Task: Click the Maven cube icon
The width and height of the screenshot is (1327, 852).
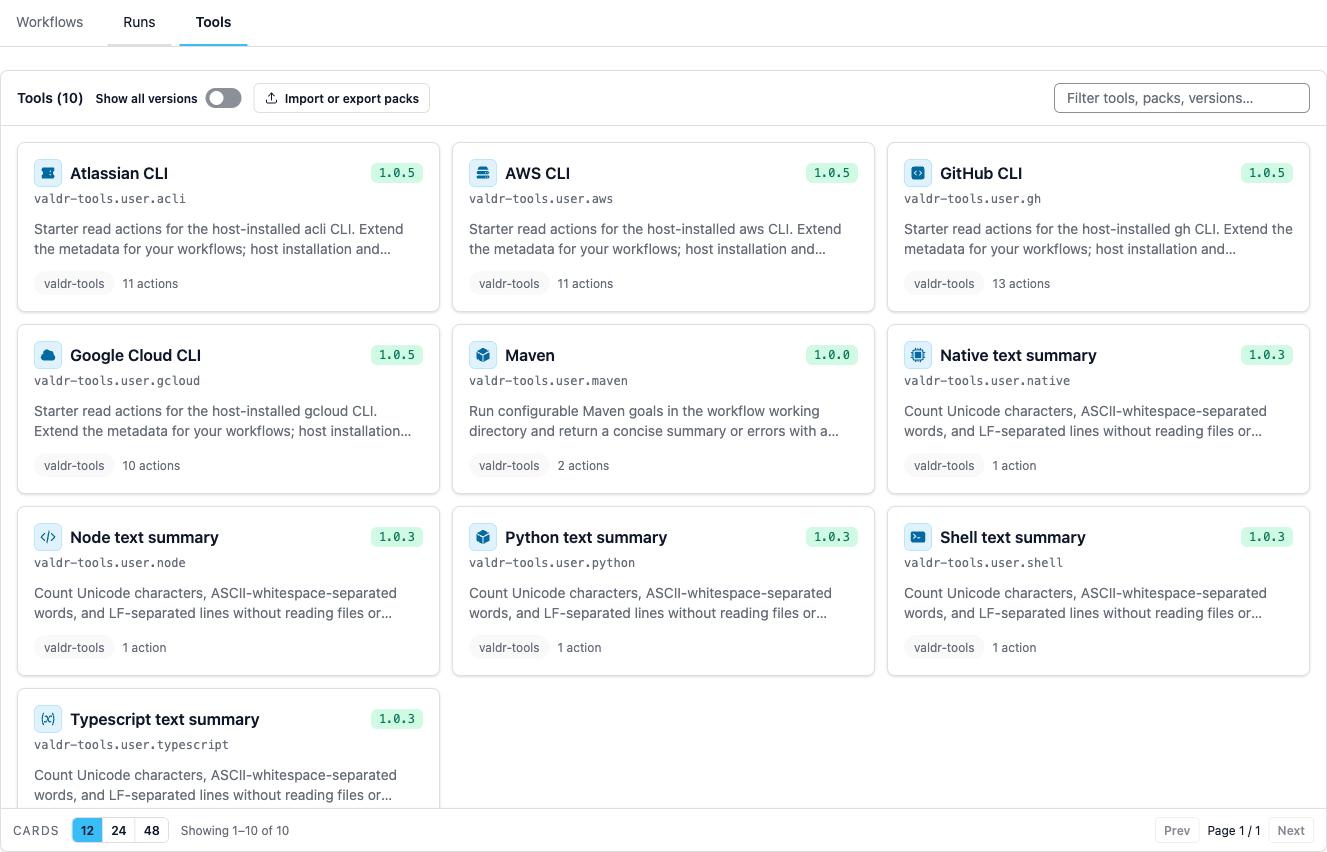Action: 483,355
